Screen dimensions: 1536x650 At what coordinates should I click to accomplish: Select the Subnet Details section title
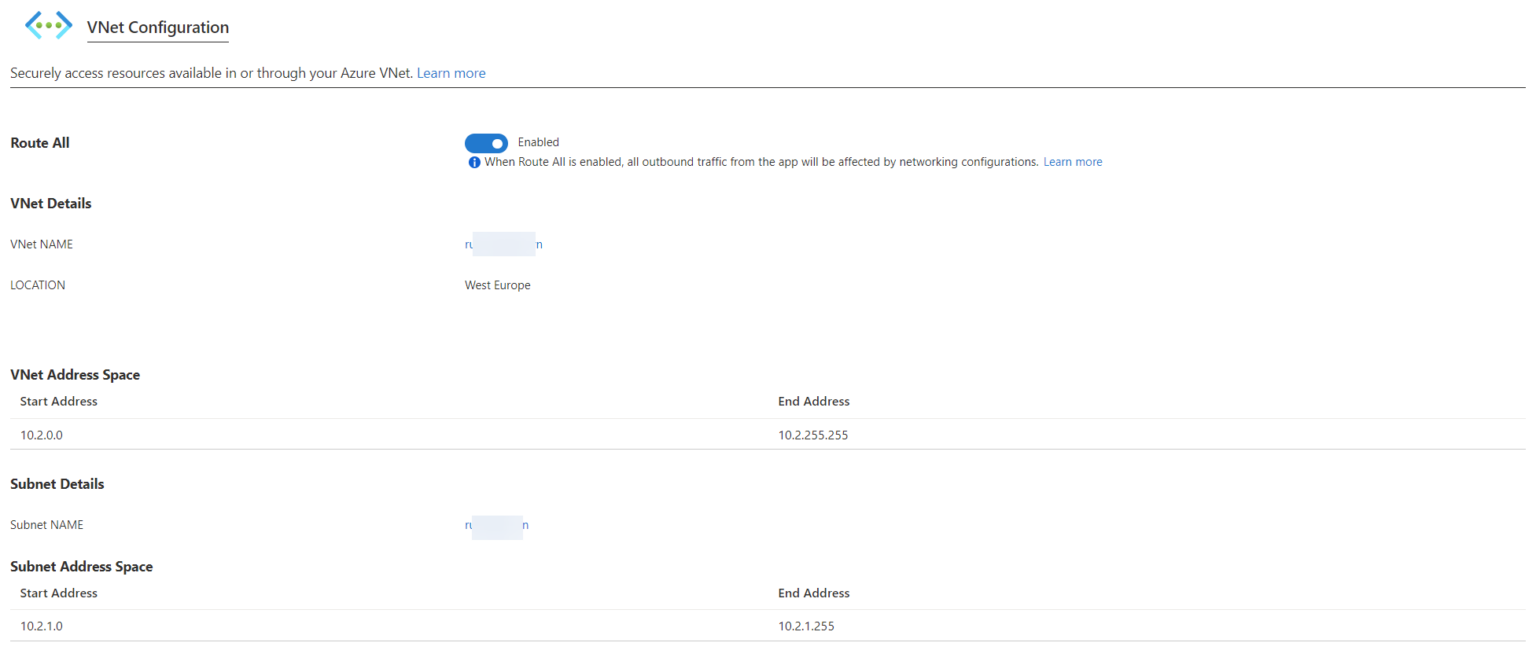click(x=56, y=483)
